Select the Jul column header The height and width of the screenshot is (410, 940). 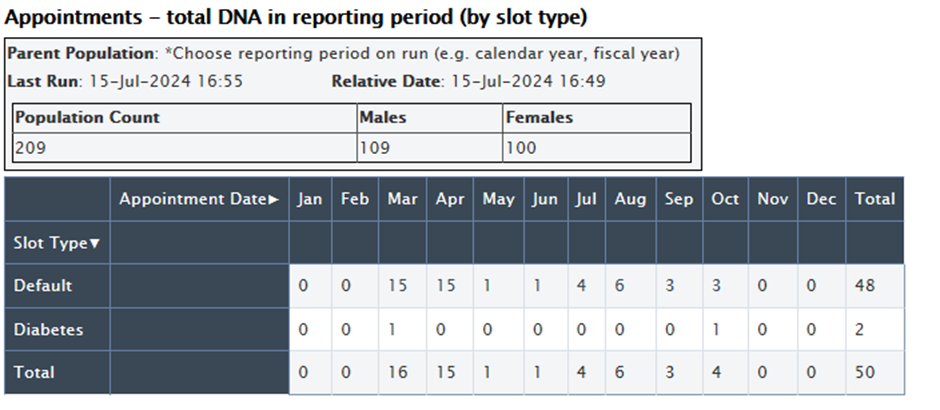pyautogui.click(x=586, y=199)
